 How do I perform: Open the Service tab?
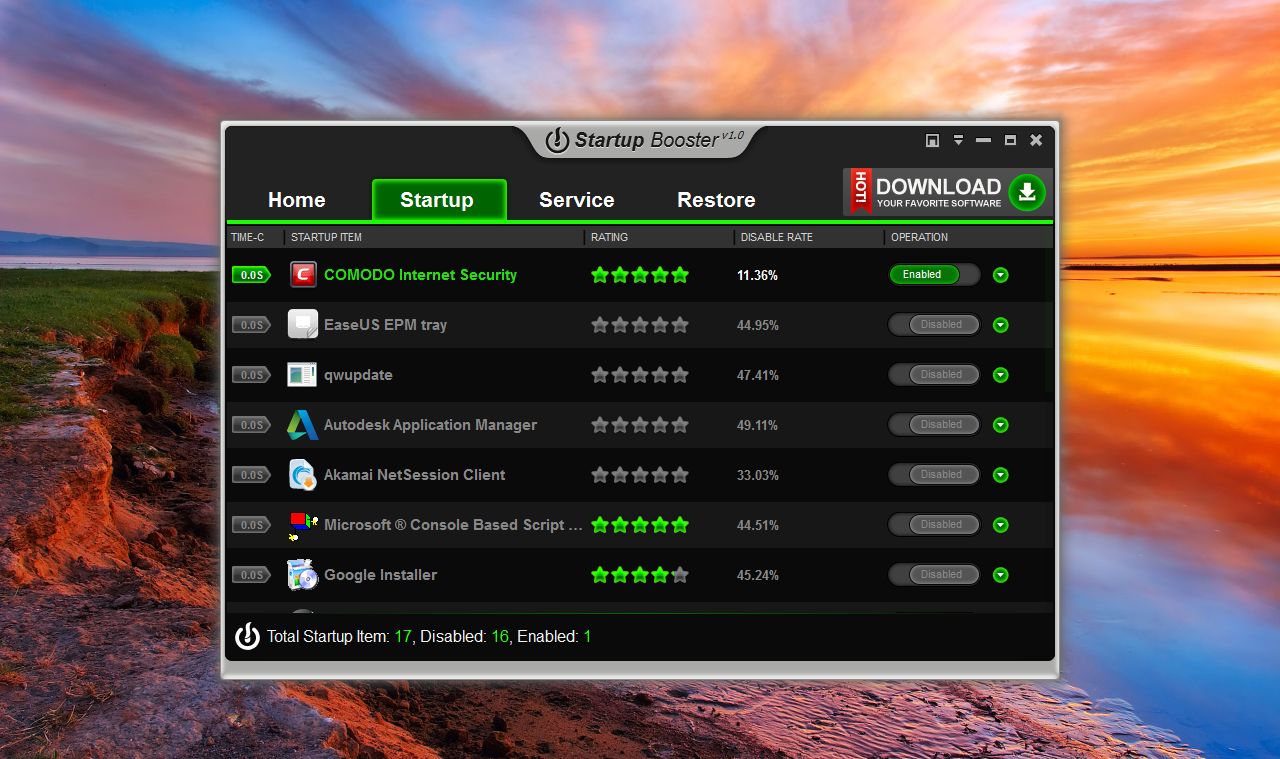point(577,200)
